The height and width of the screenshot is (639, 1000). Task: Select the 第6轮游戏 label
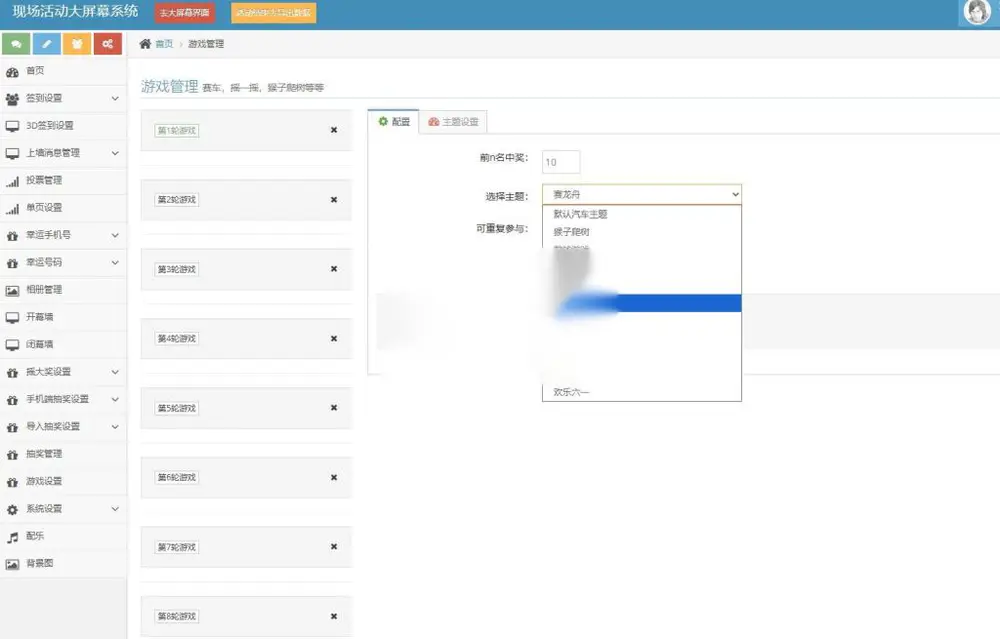click(177, 478)
